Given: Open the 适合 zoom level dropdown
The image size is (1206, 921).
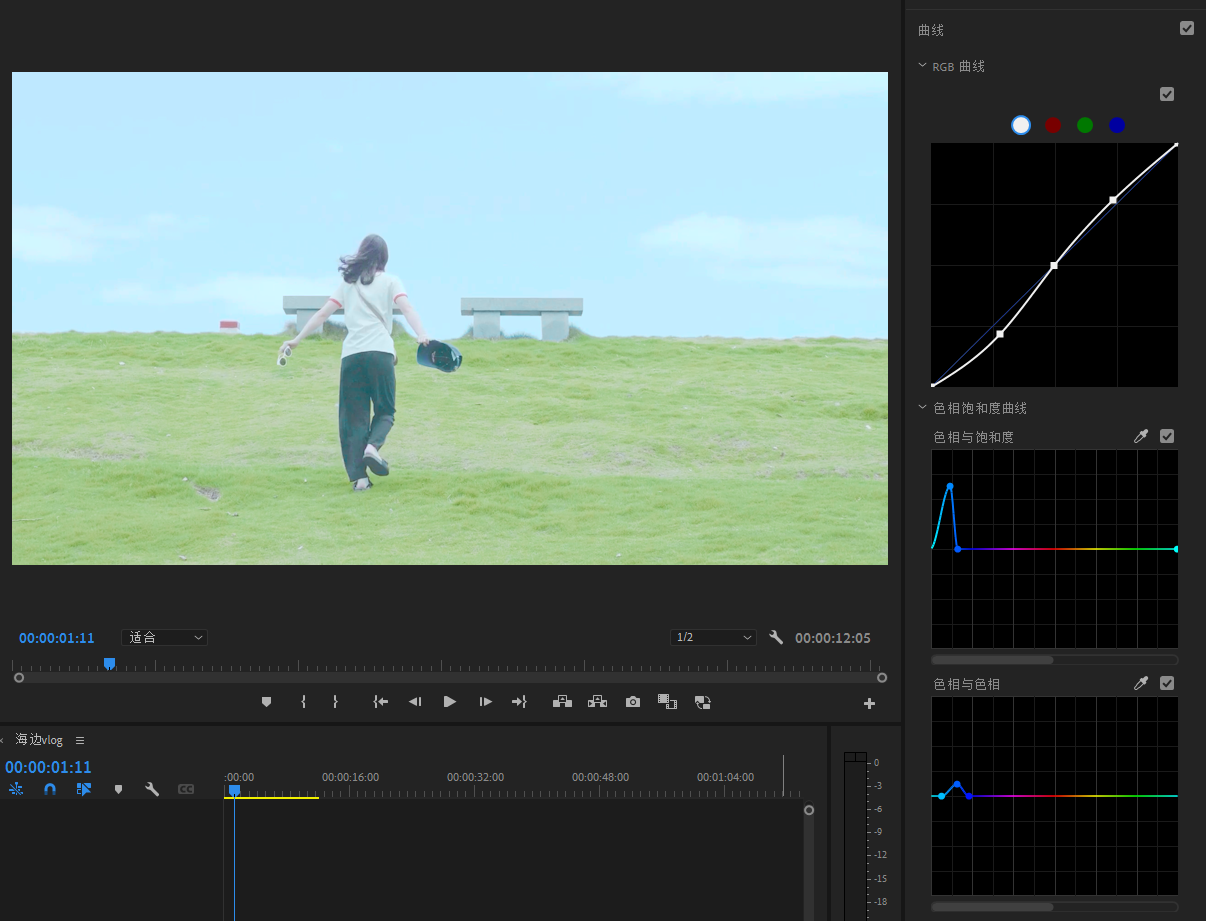Looking at the screenshot, I should [164, 637].
